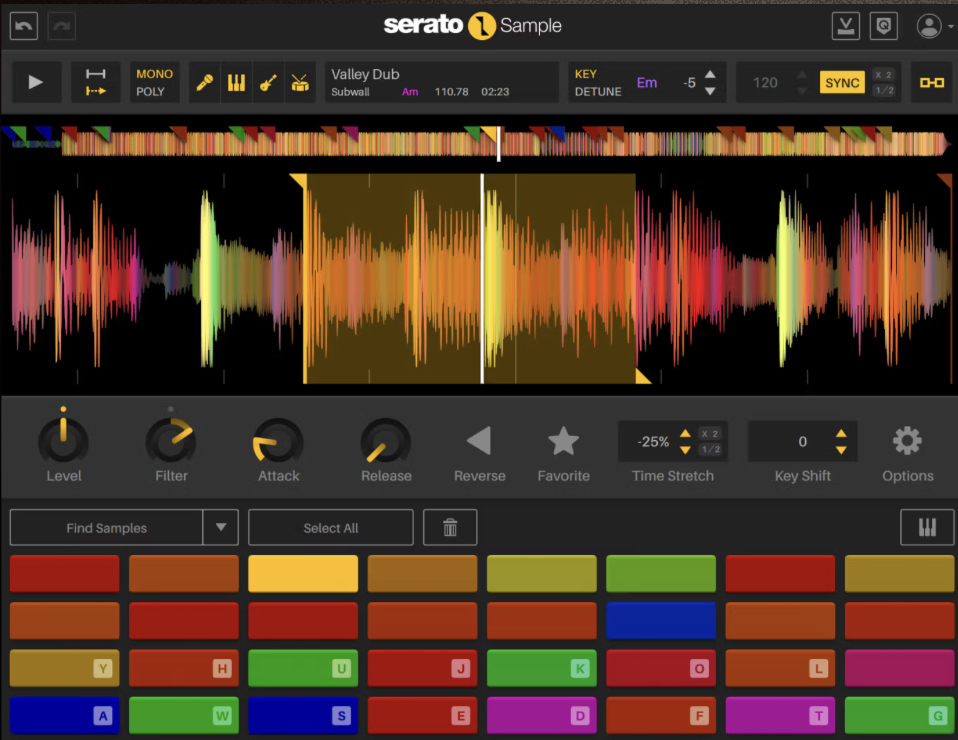
Task: Toggle MONO/POLY playback mode
Action: 154,81
